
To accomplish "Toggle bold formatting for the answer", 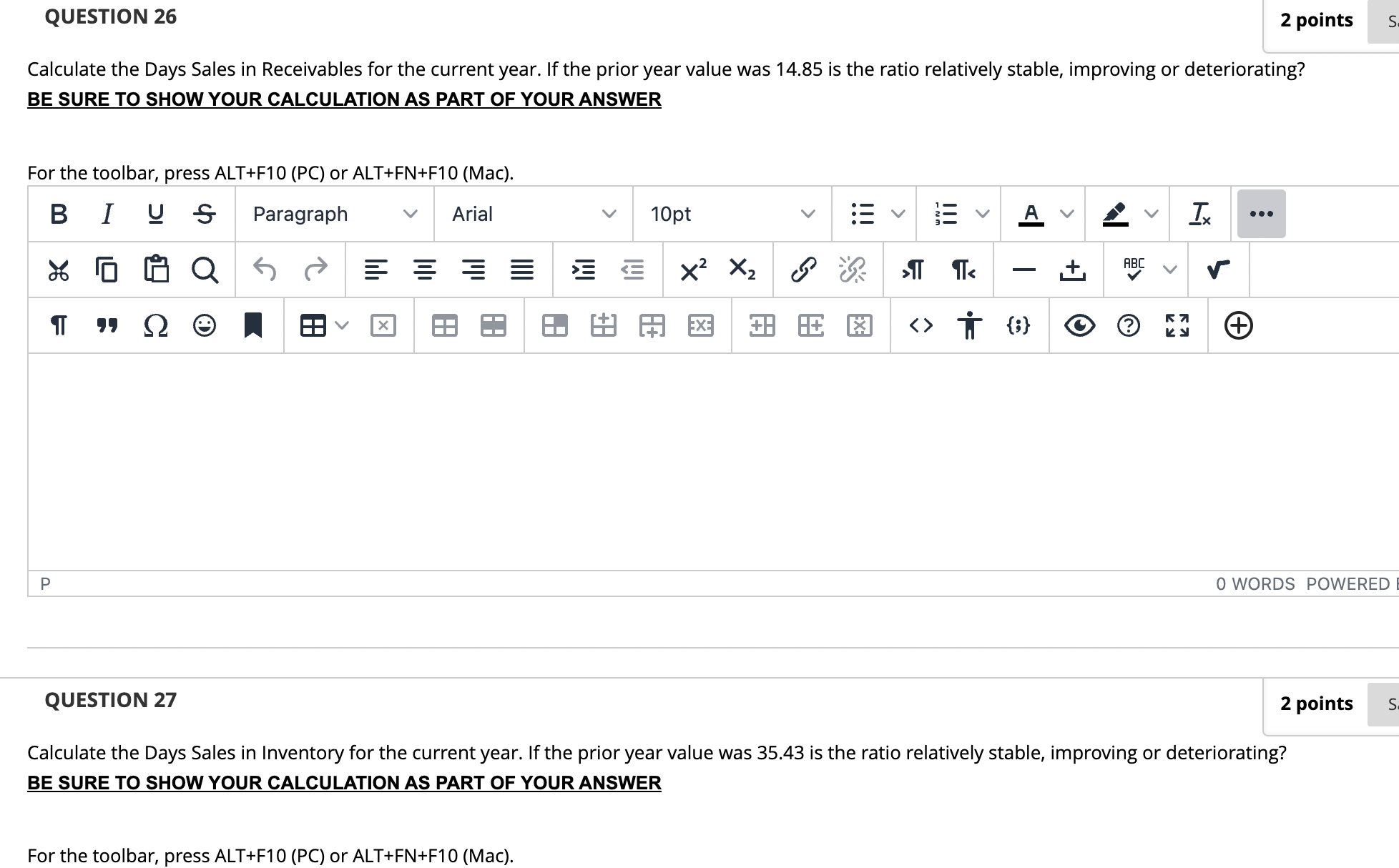I will [x=57, y=213].
